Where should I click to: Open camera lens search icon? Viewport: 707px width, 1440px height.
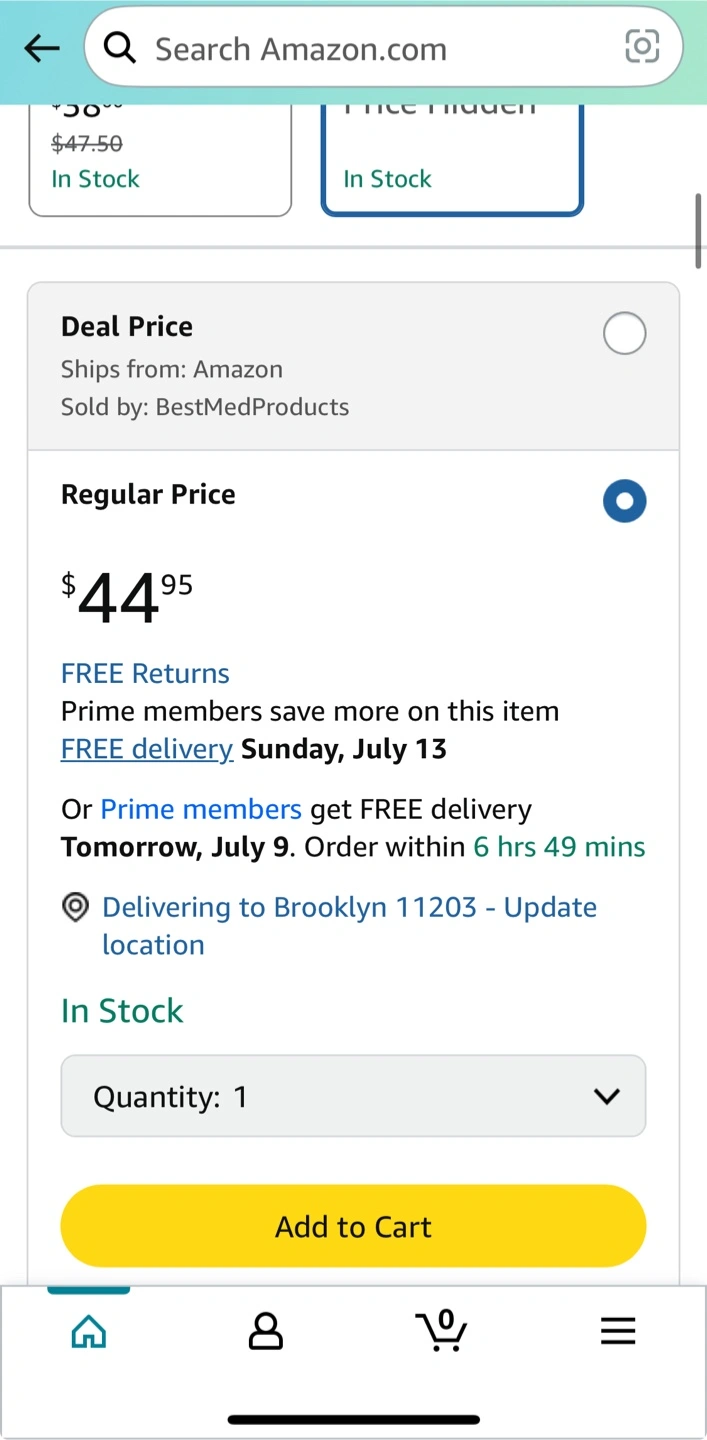642,46
